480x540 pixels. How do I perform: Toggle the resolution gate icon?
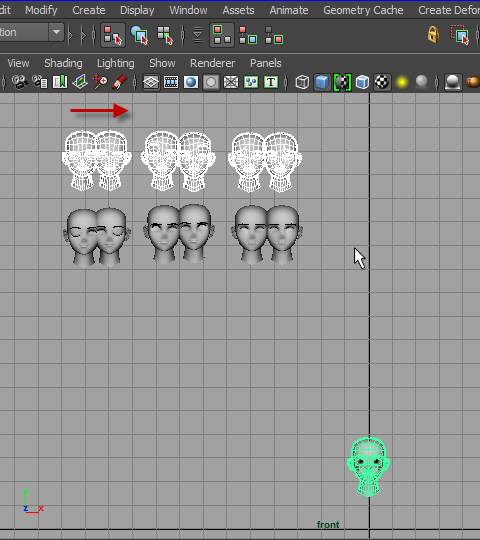[x=191, y=82]
